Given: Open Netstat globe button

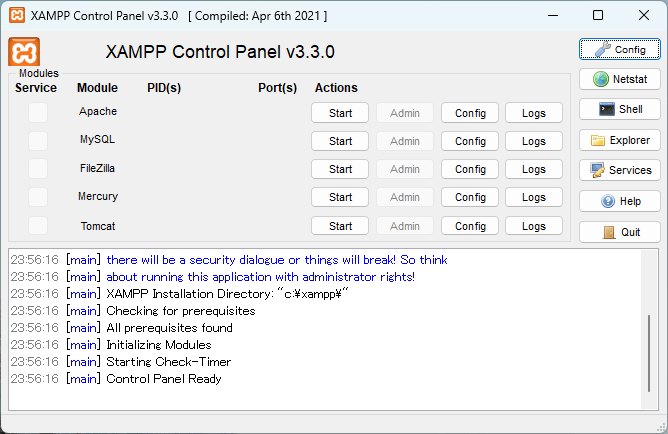Looking at the screenshot, I should point(619,79).
